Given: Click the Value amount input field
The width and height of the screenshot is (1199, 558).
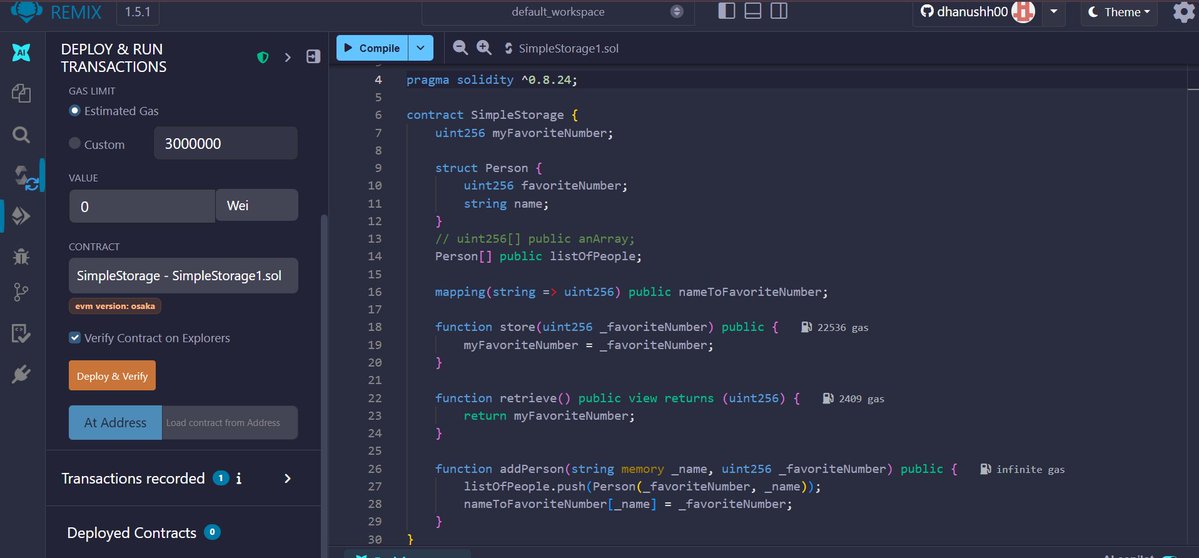Looking at the screenshot, I should [x=142, y=206].
